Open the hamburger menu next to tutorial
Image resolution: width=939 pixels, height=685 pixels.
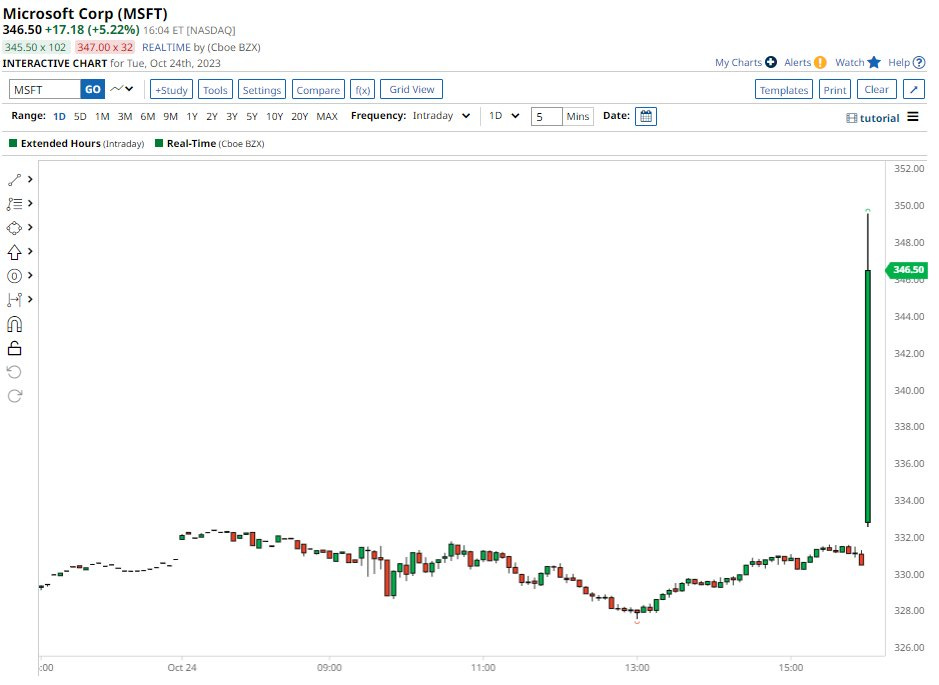click(913, 117)
